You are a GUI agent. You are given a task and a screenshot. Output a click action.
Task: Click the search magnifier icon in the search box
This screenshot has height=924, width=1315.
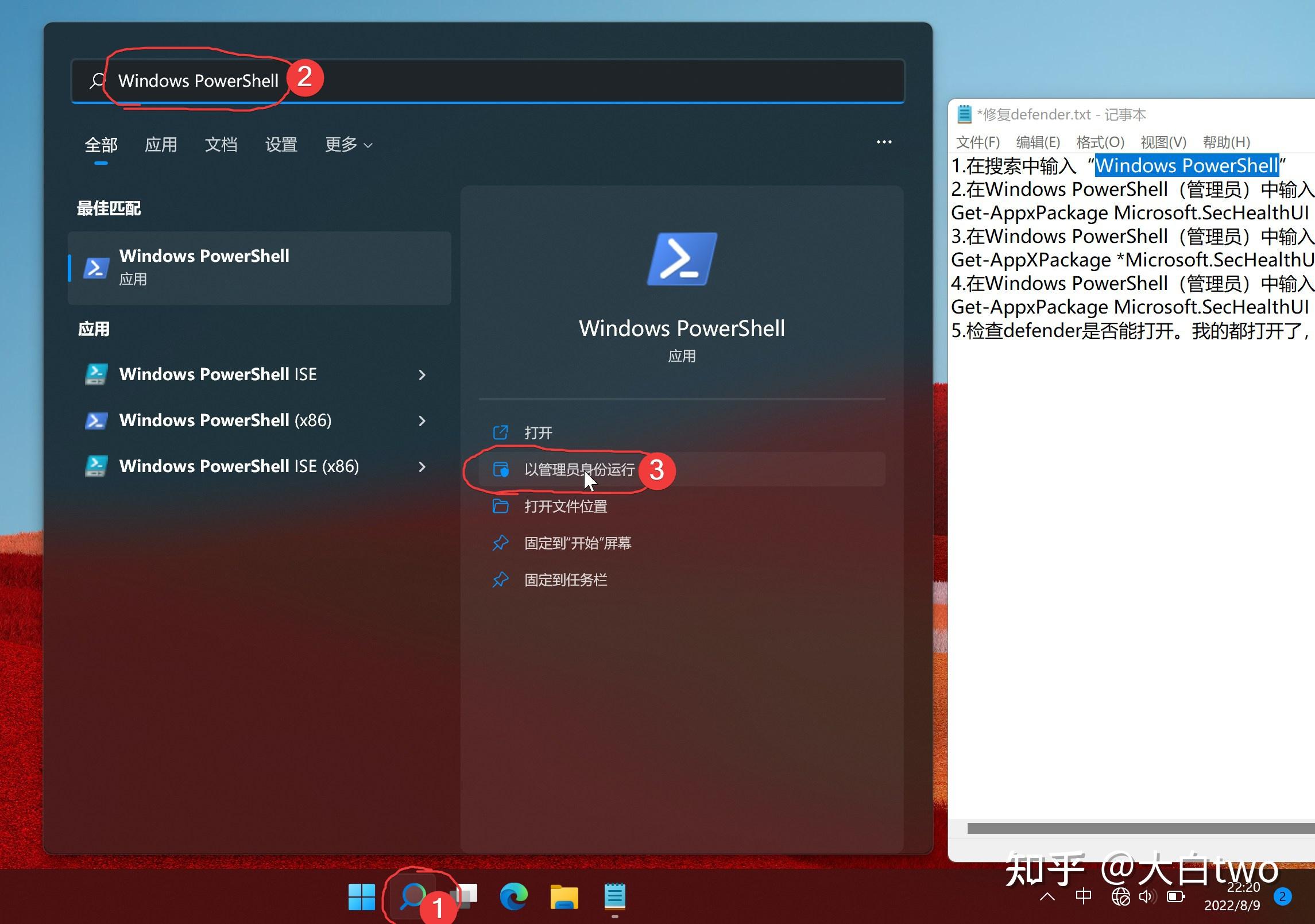coord(96,80)
